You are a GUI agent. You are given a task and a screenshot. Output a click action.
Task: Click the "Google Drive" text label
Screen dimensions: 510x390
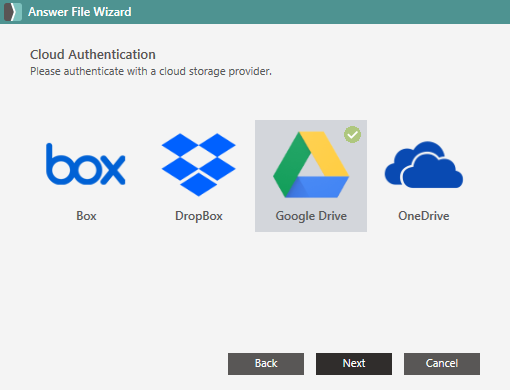pyautogui.click(x=311, y=216)
